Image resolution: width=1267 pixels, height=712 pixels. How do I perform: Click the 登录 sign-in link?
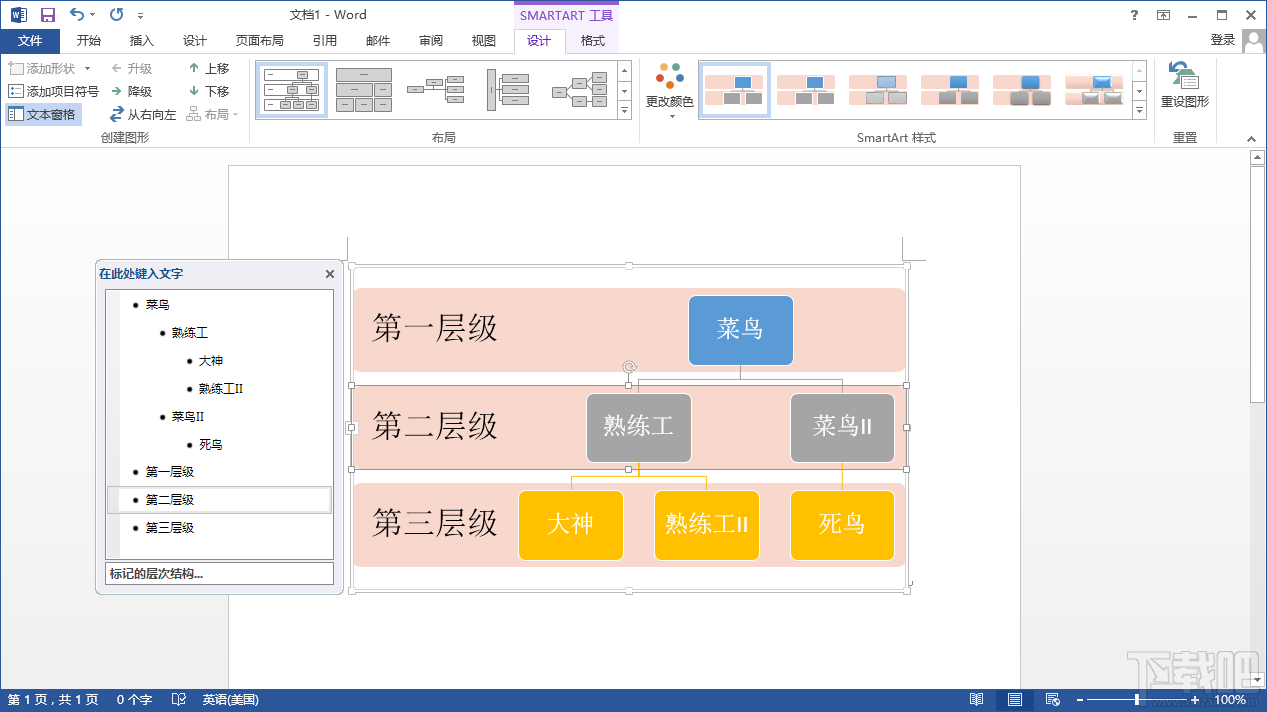pyautogui.click(x=1222, y=40)
